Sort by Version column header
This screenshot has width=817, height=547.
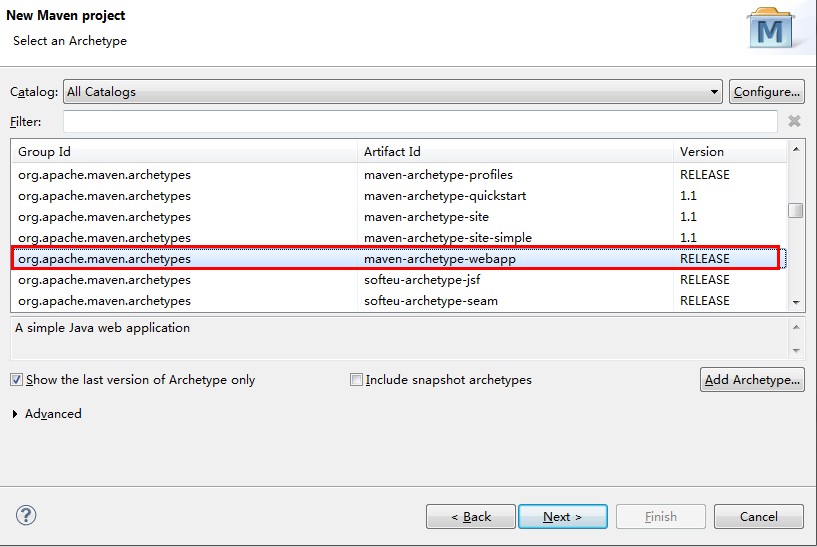pyautogui.click(x=729, y=152)
